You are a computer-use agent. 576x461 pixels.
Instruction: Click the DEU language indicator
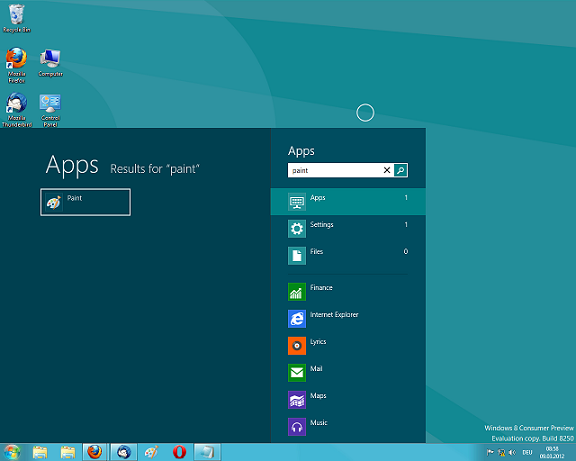[527, 453]
